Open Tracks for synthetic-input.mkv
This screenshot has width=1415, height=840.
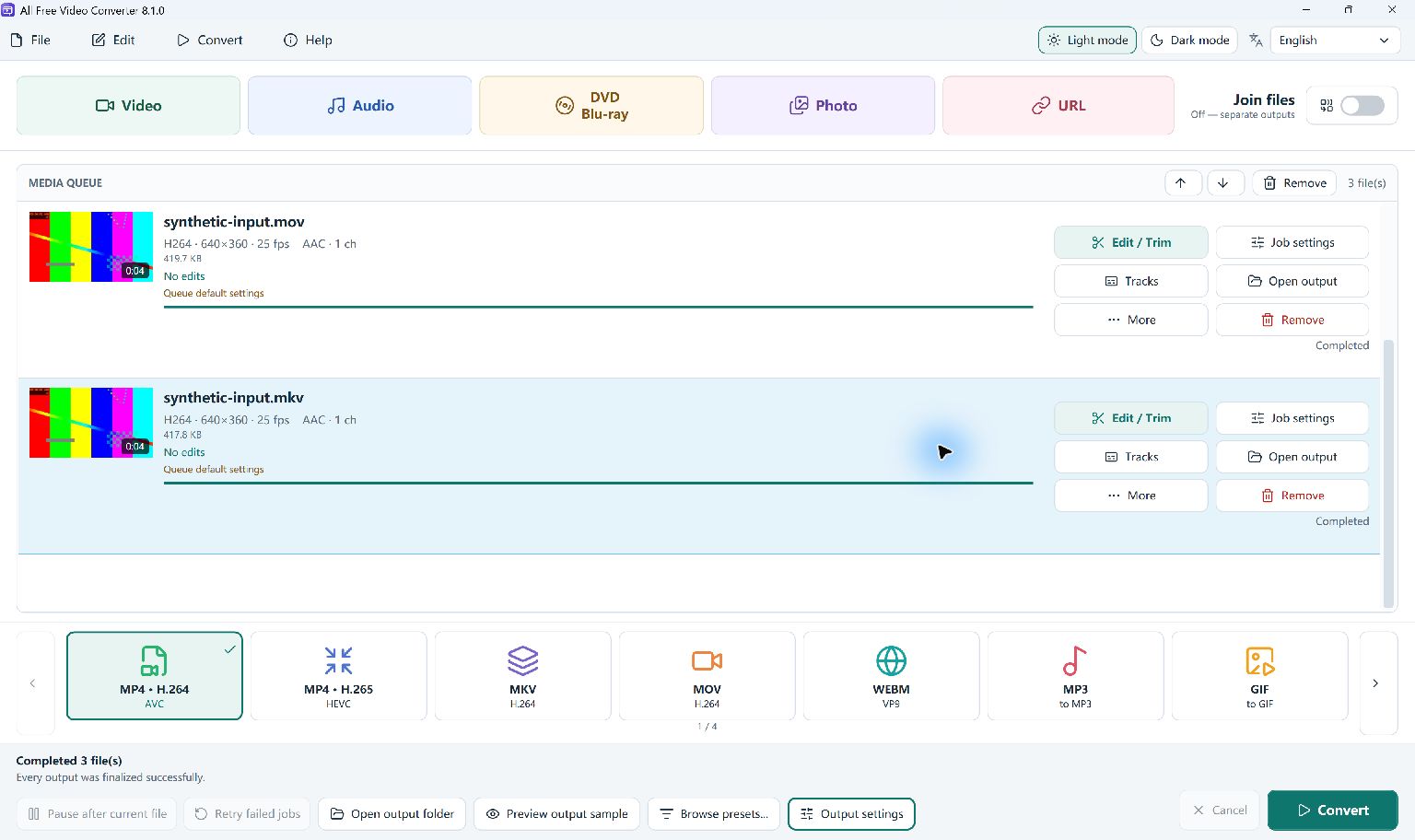tap(1130, 457)
